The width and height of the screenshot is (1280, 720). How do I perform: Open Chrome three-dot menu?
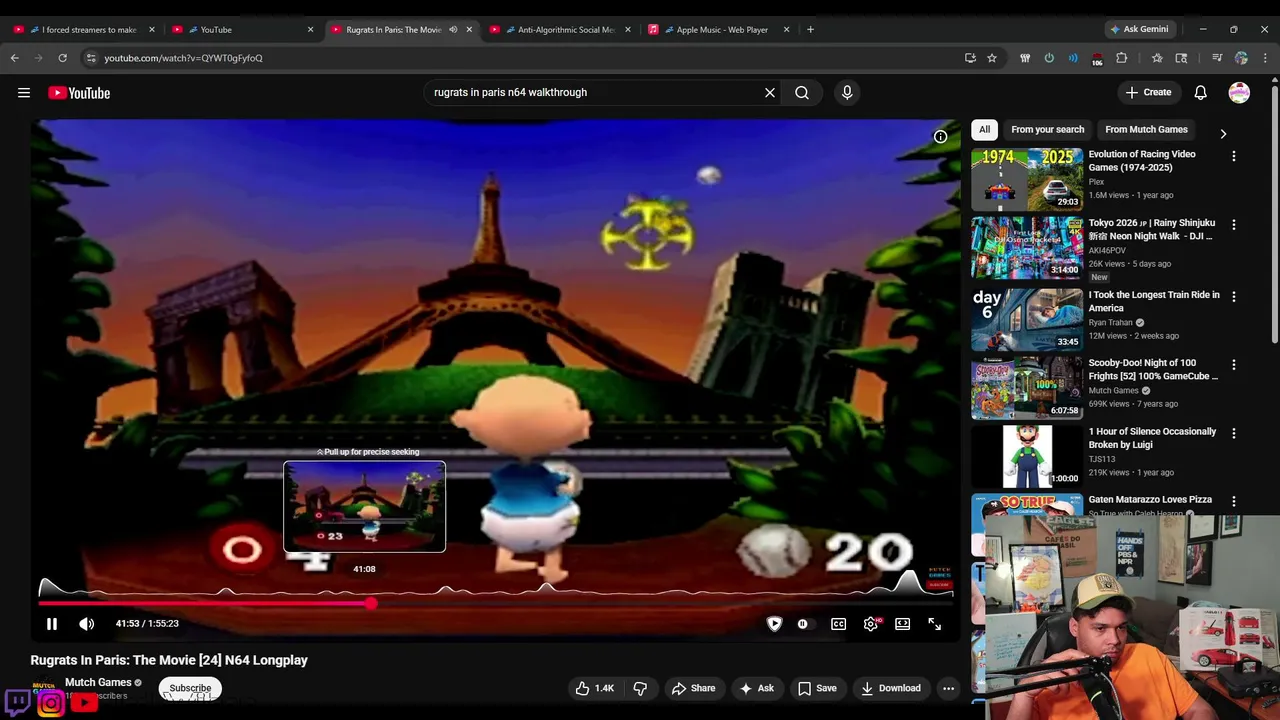click(1265, 58)
